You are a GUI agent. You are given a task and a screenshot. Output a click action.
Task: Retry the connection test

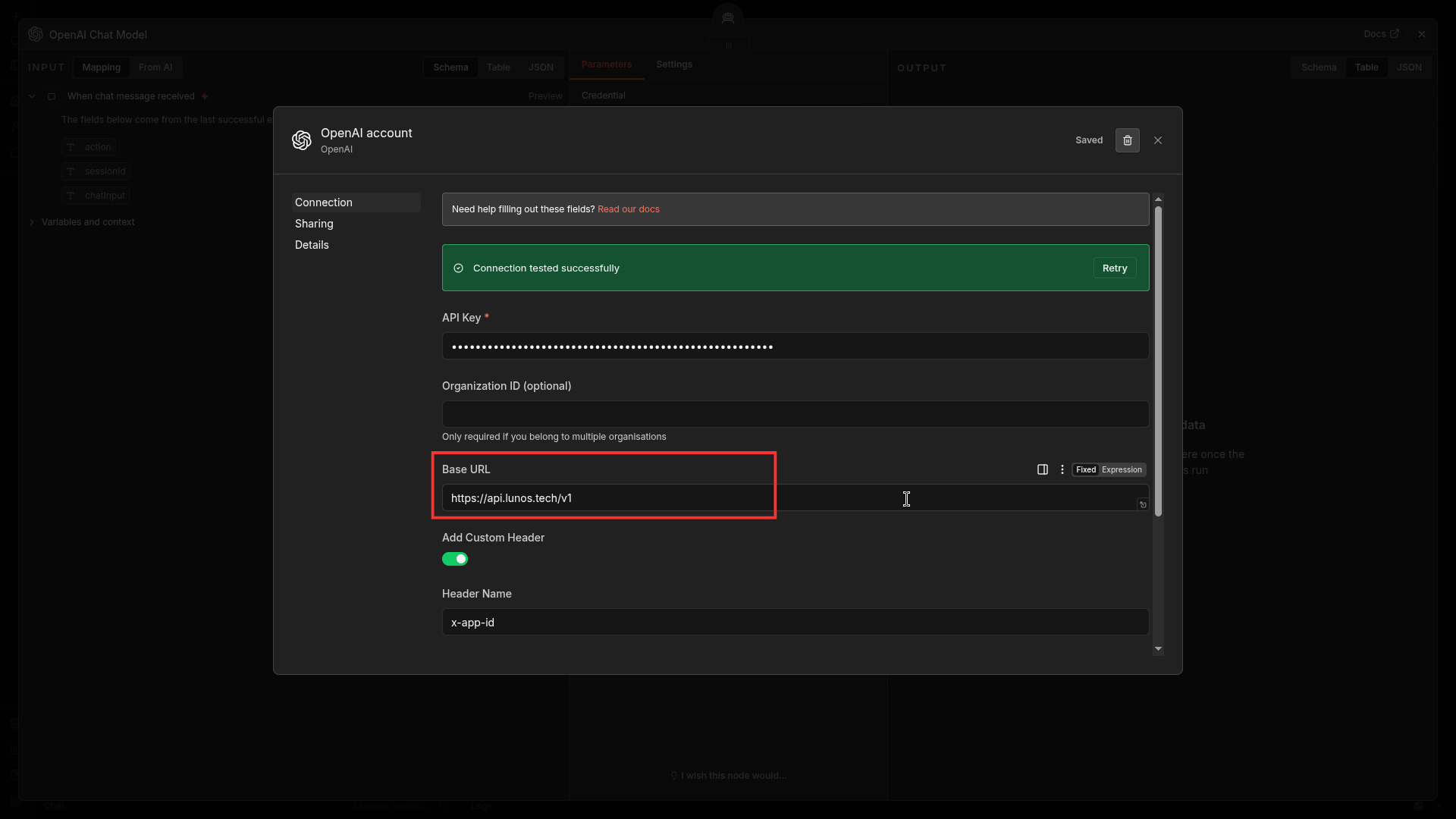[1115, 268]
